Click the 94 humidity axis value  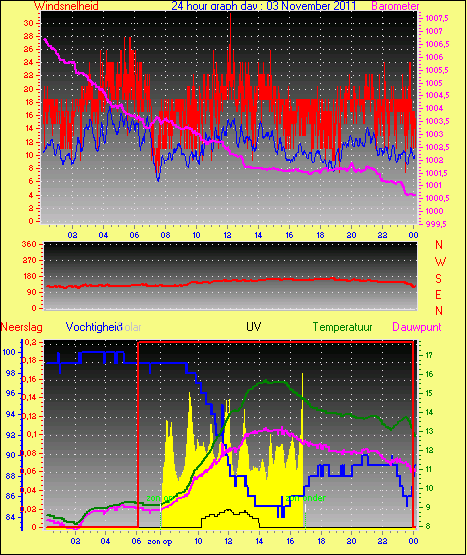tap(11, 414)
